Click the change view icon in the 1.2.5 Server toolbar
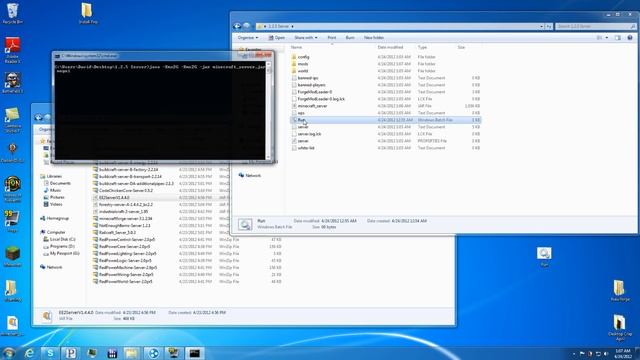Image resolution: width=640 pixels, height=360 pixels. click(x=600, y=38)
